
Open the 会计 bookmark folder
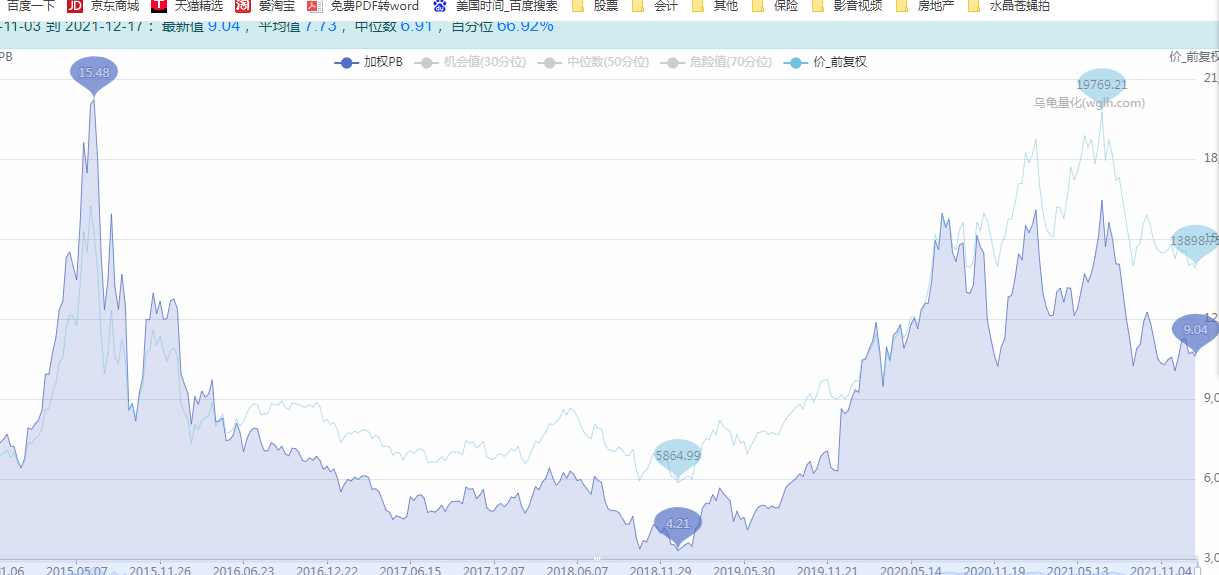[656, 6]
